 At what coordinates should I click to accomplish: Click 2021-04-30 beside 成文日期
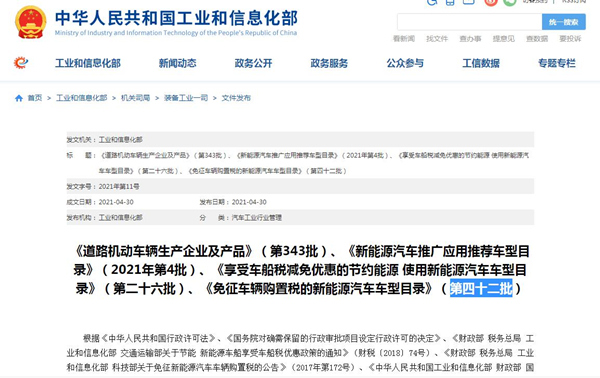pyautogui.click(x=116, y=202)
